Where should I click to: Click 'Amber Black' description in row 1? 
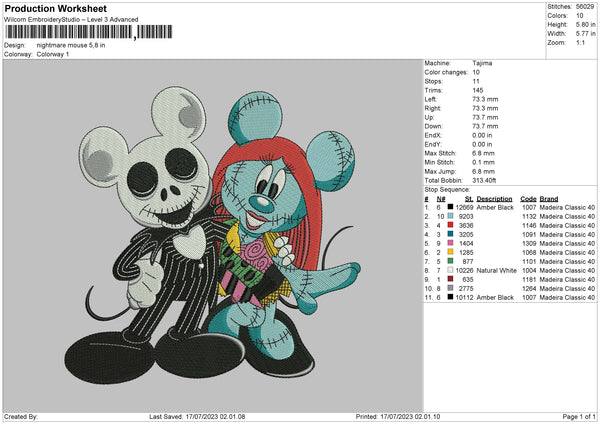(x=495, y=207)
